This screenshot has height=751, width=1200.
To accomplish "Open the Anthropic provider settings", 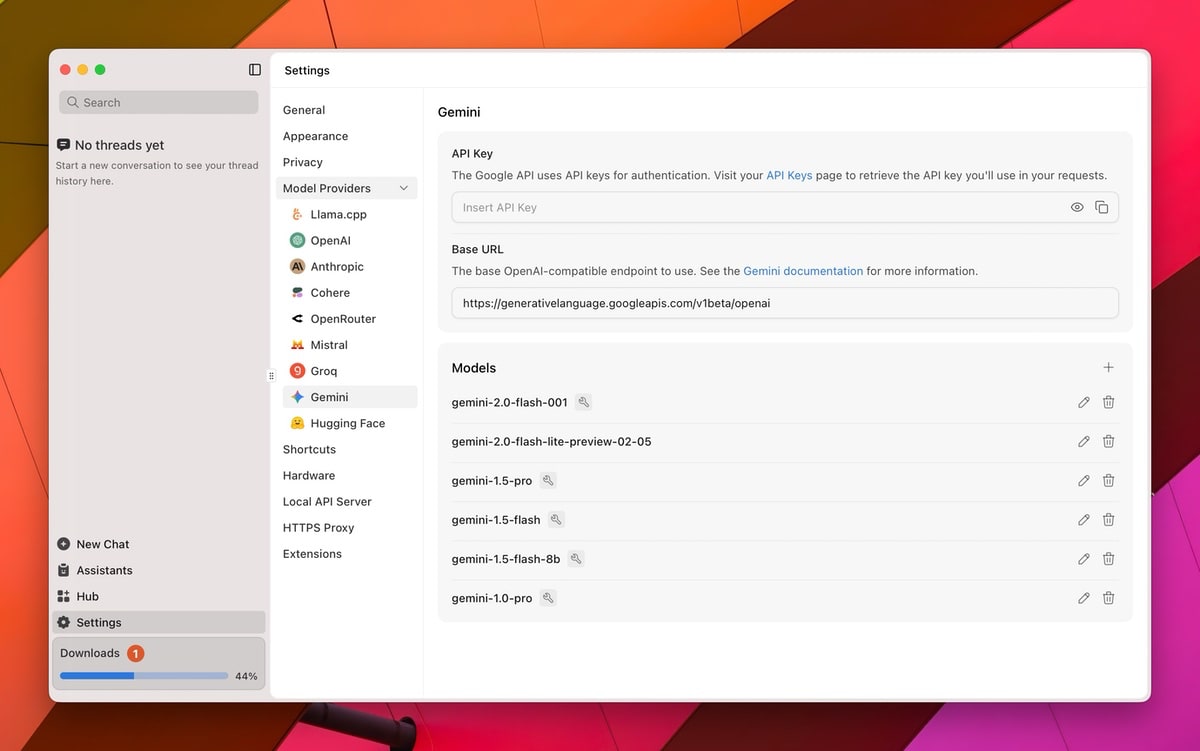I will point(337,267).
